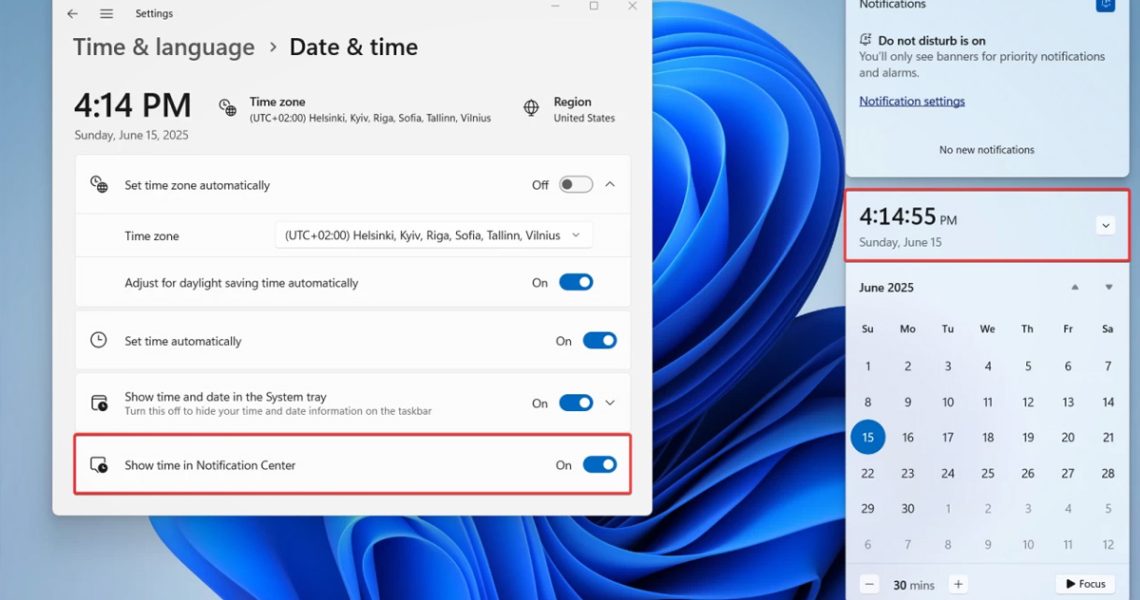The height and width of the screenshot is (600, 1140).
Task: Open the Settings hamburger navigation menu
Action: [106, 14]
